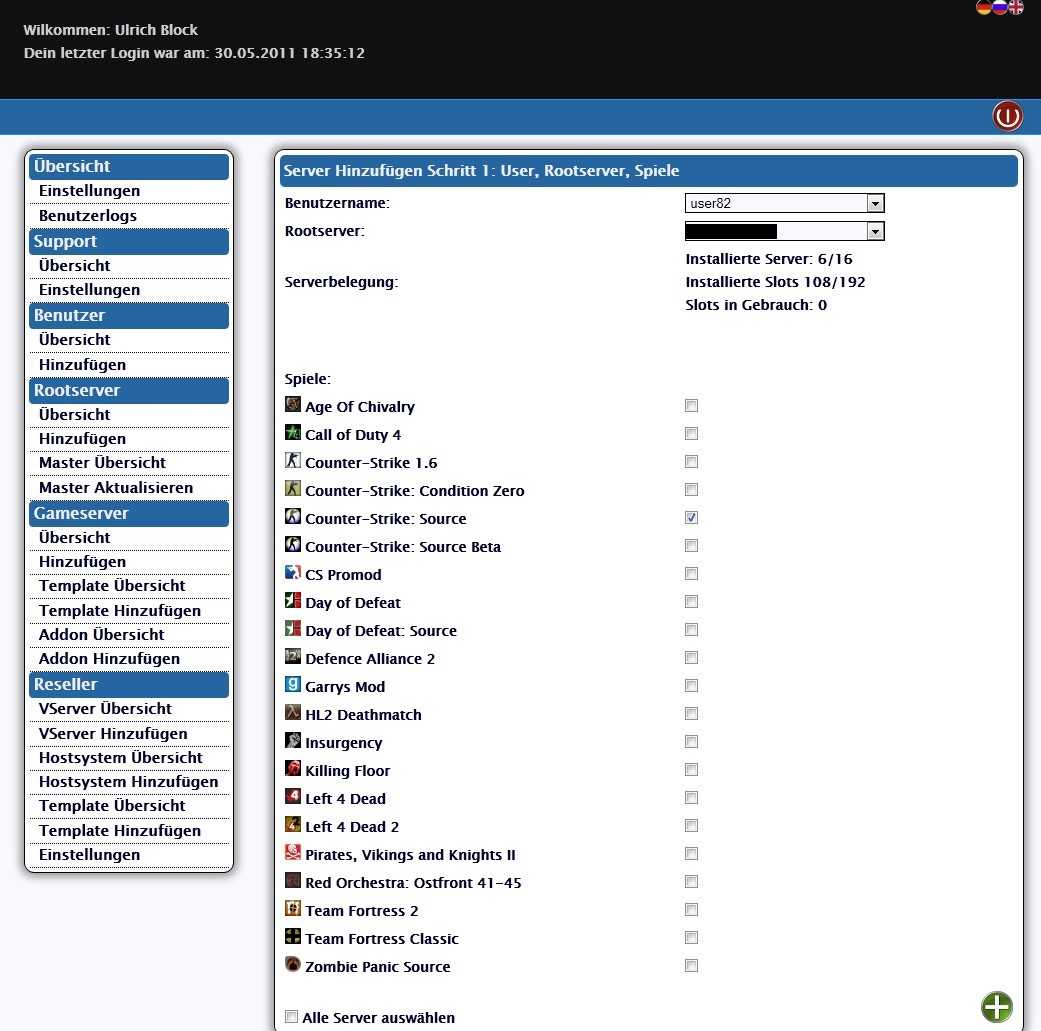Click the CS Promod game icon
1041x1031 pixels.
tap(293, 572)
